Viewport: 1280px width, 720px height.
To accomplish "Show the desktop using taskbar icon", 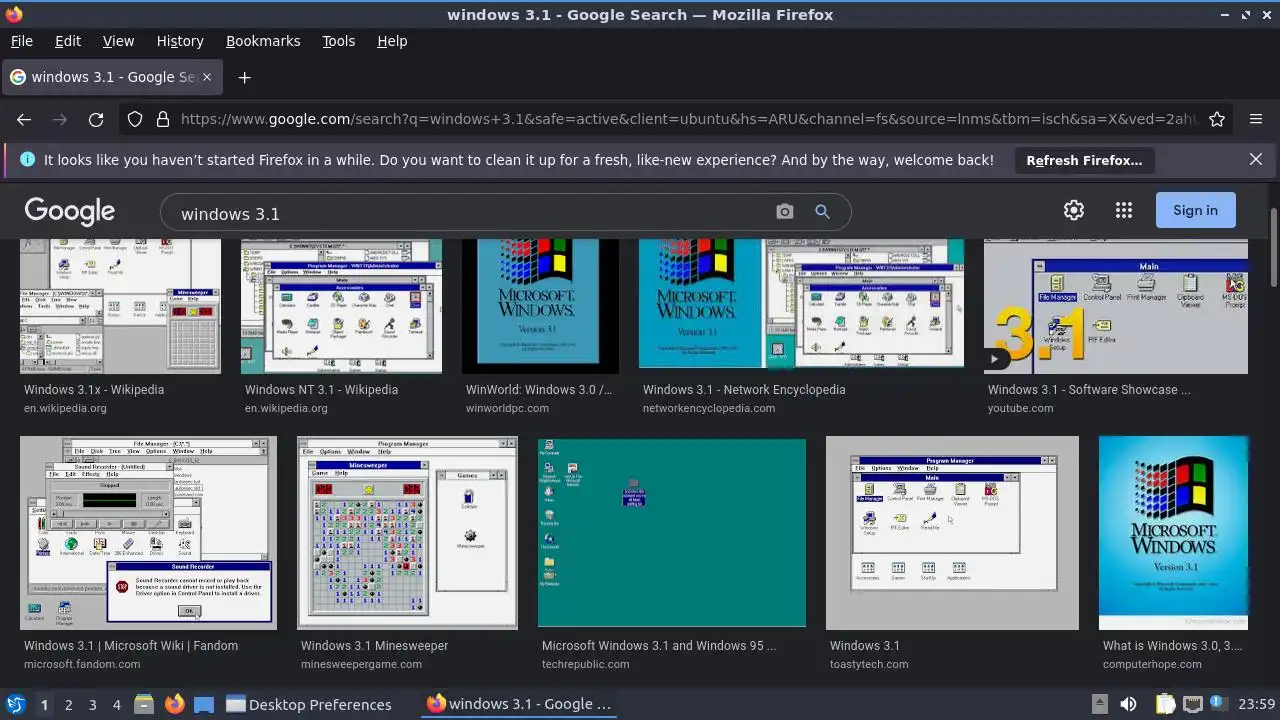I will [x=204, y=704].
